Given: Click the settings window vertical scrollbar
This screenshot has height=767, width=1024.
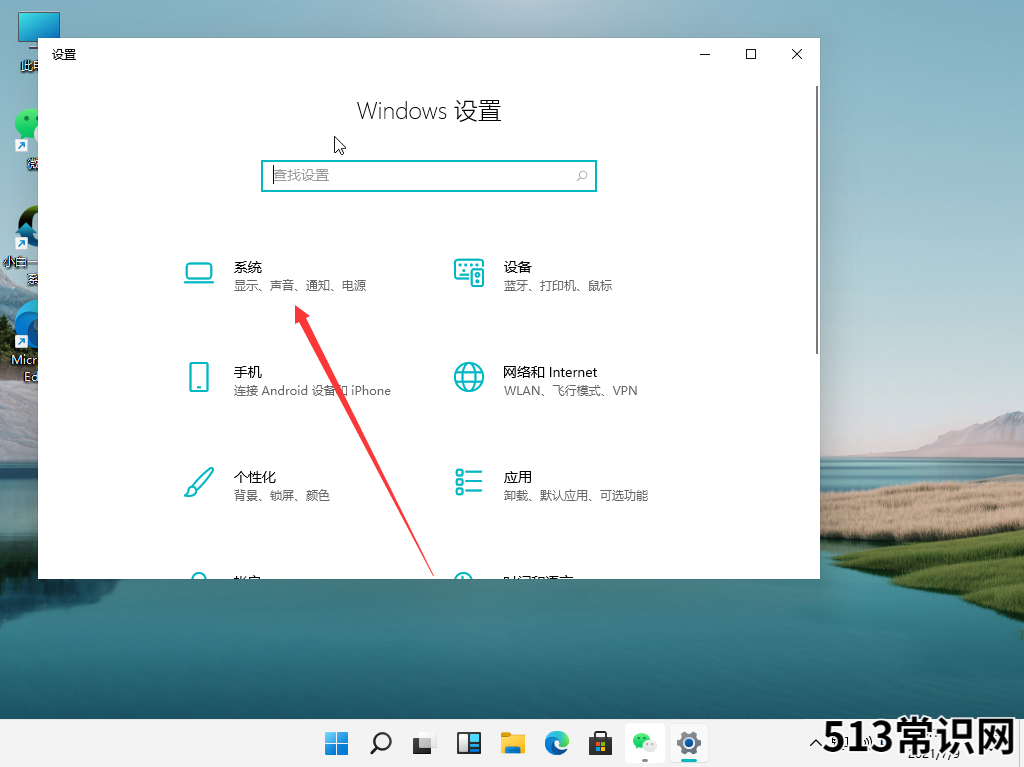Looking at the screenshot, I should pyautogui.click(x=817, y=220).
